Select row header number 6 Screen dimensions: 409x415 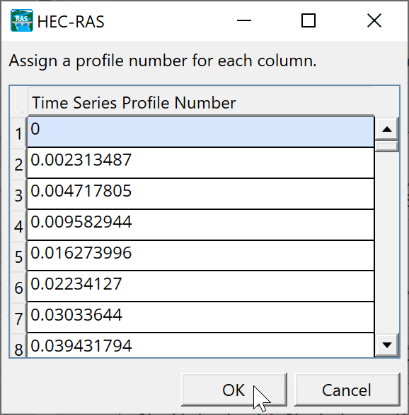click(19, 287)
